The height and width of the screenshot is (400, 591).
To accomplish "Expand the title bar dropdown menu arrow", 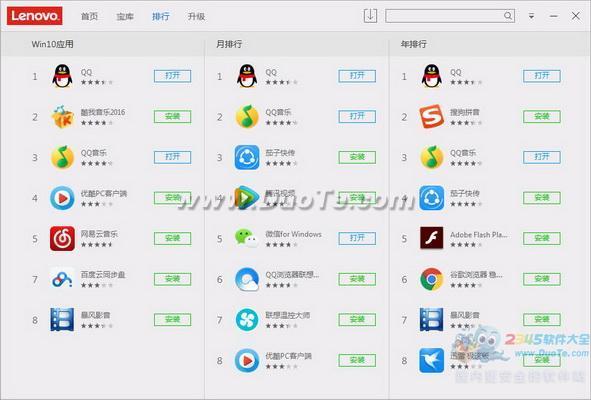I will (x=531, y=16).
